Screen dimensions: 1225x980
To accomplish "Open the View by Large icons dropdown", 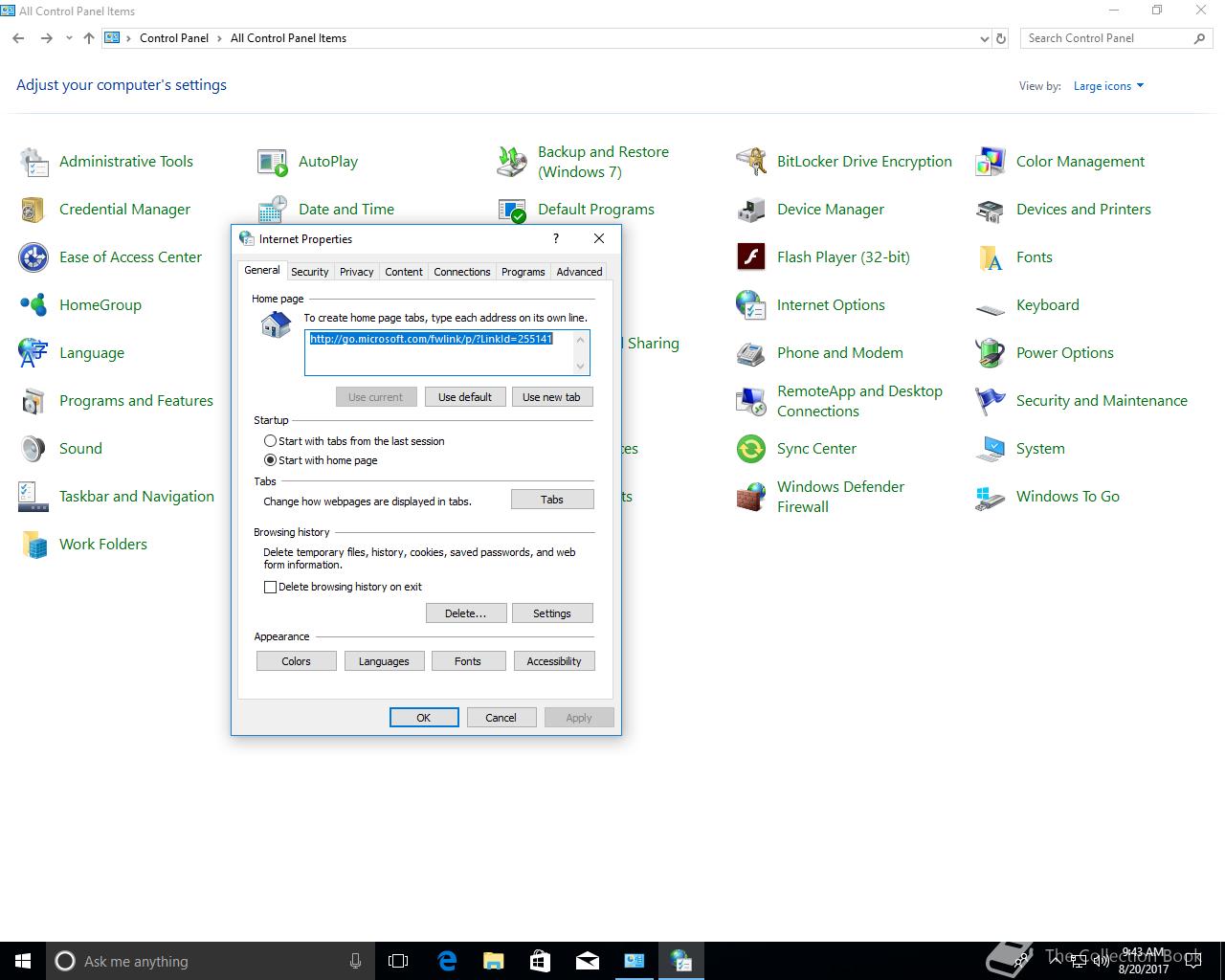I will (x=1108, y=86).
